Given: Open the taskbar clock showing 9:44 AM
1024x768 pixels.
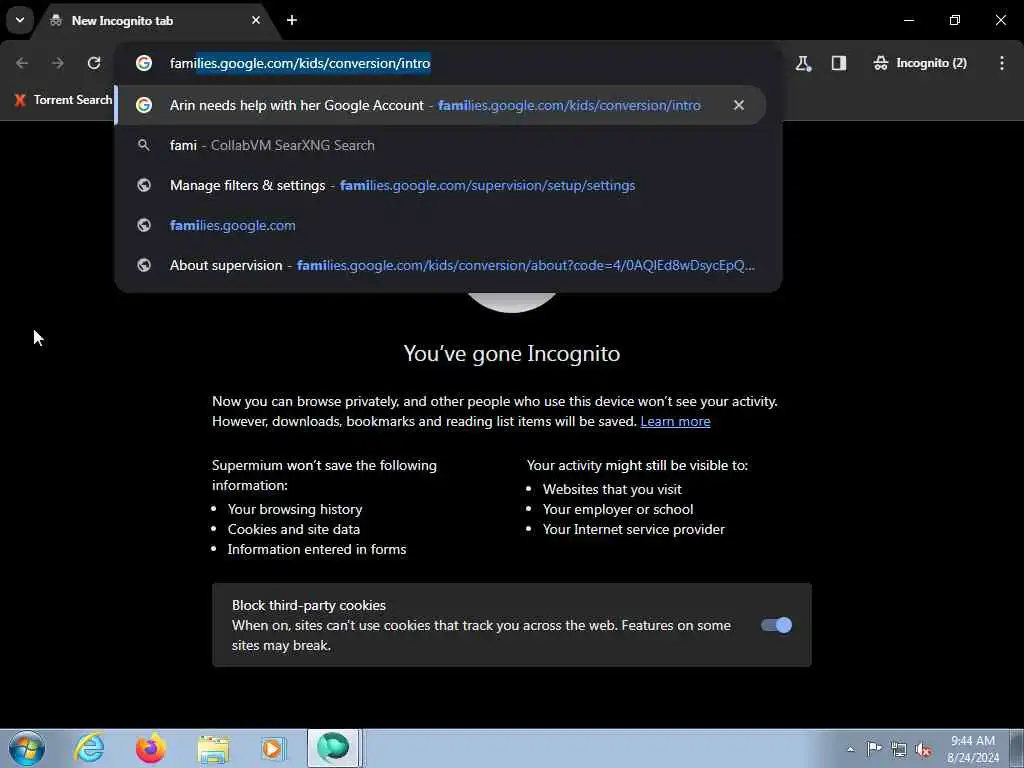Looking at the screenshot, I should point(973,749).
